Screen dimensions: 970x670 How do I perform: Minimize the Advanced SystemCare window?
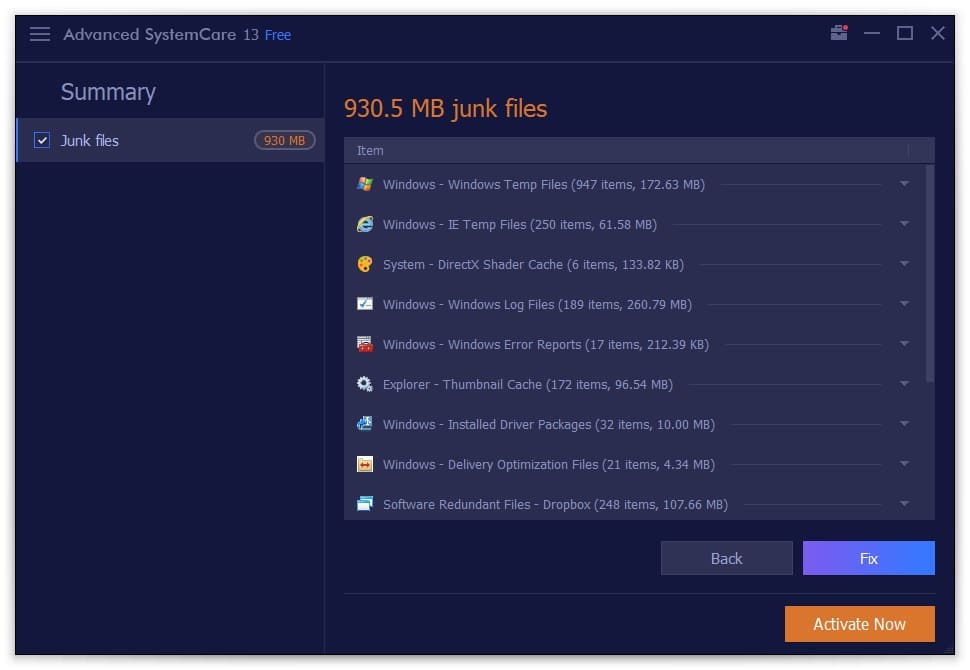tap(872, 33)
